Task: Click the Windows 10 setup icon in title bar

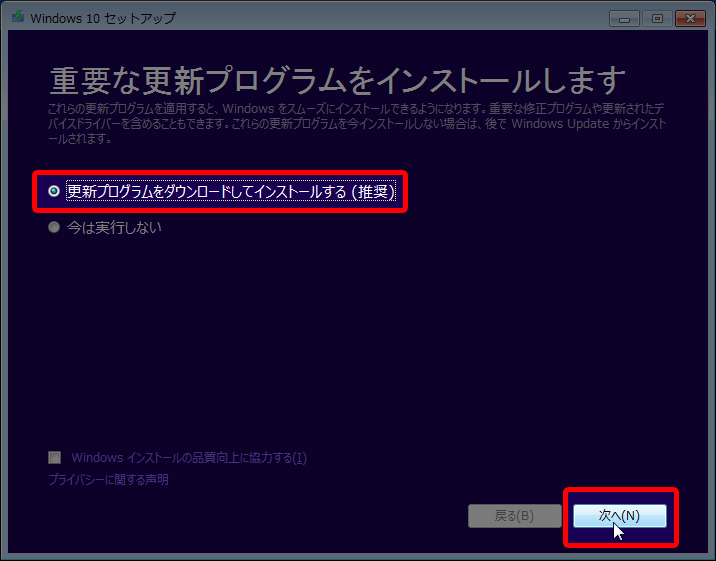Action: [15, 17]
